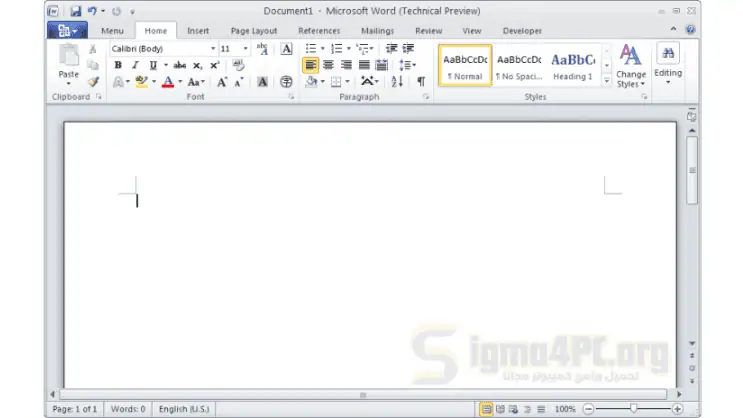
Task: Click the Find binoculars Editing icon
Action: pyautogui.click(x=668, y=53)
